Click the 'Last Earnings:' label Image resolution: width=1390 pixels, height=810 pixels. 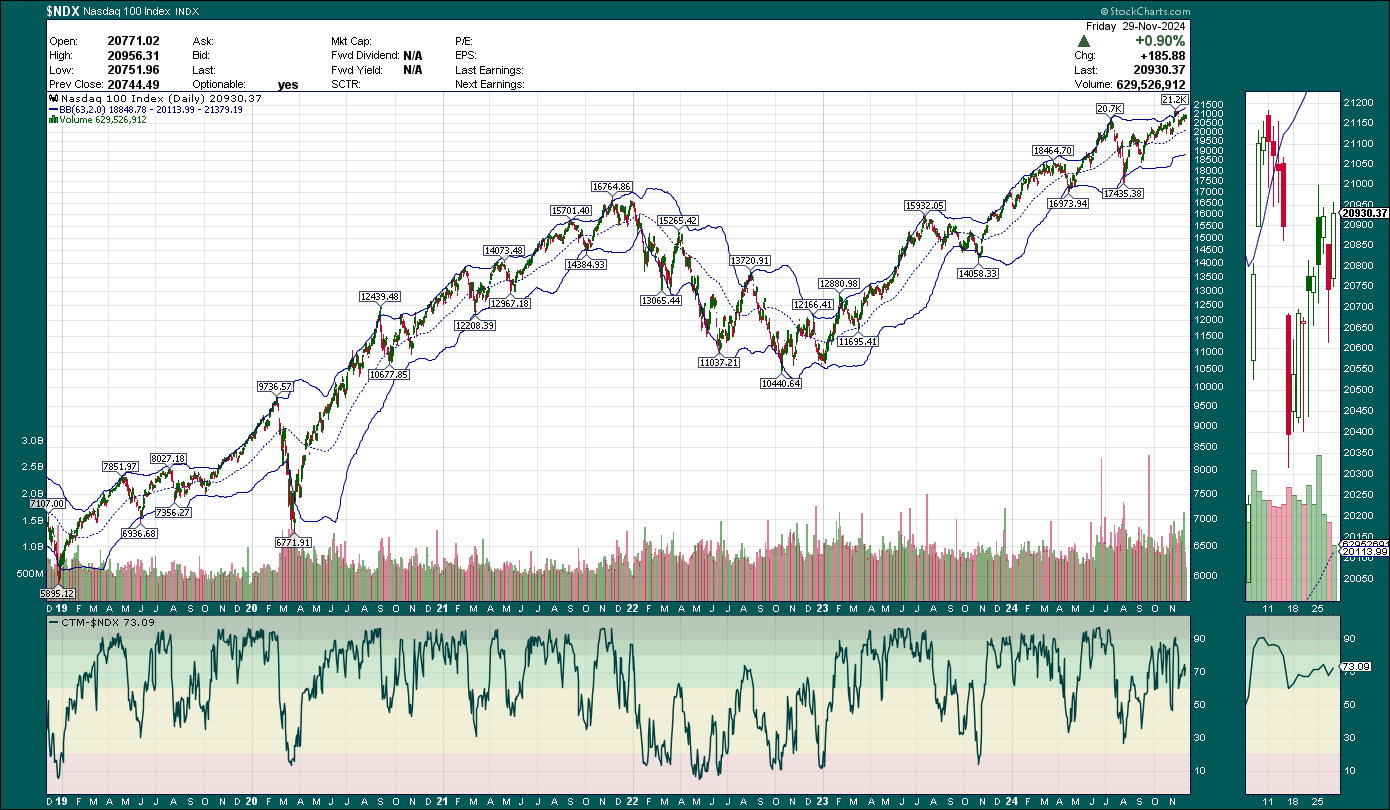[488, 70]
